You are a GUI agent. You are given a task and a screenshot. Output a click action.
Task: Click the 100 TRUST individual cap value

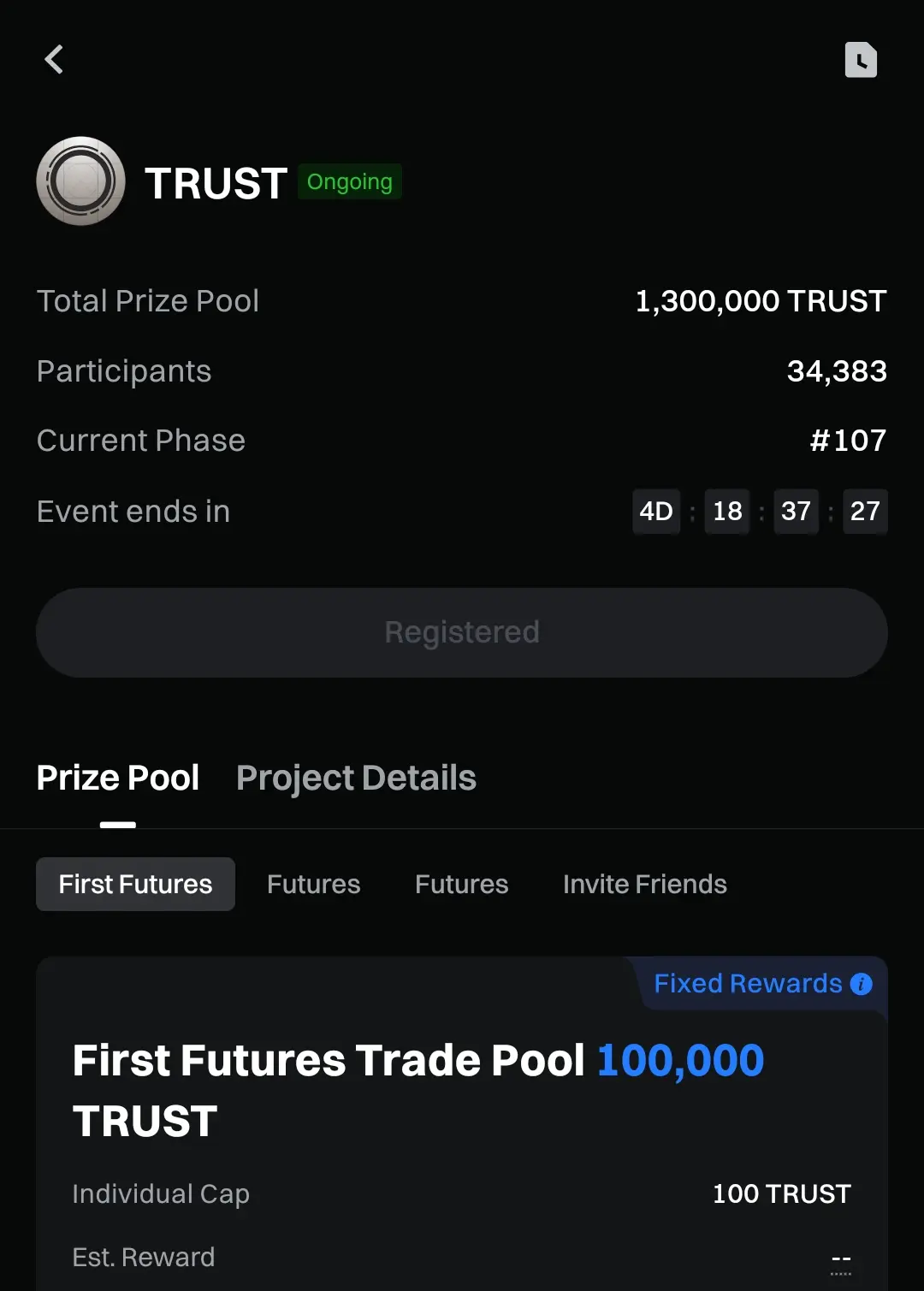pyautogui.click(x=782, y=1193)
